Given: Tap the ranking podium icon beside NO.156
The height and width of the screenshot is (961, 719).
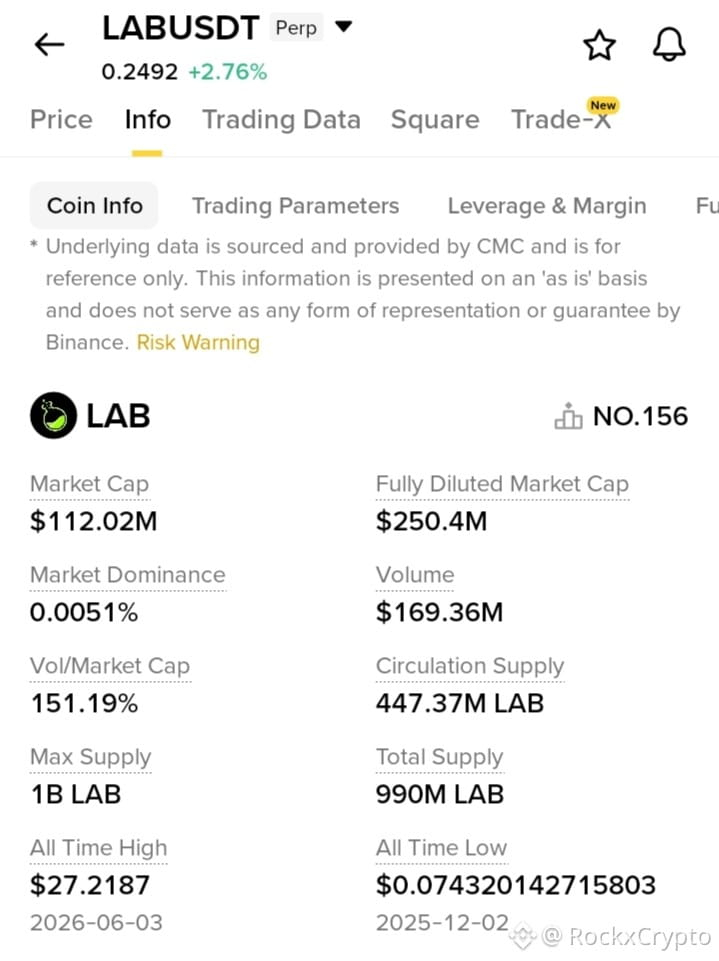Looking at the screenshot, I should 568,416.
